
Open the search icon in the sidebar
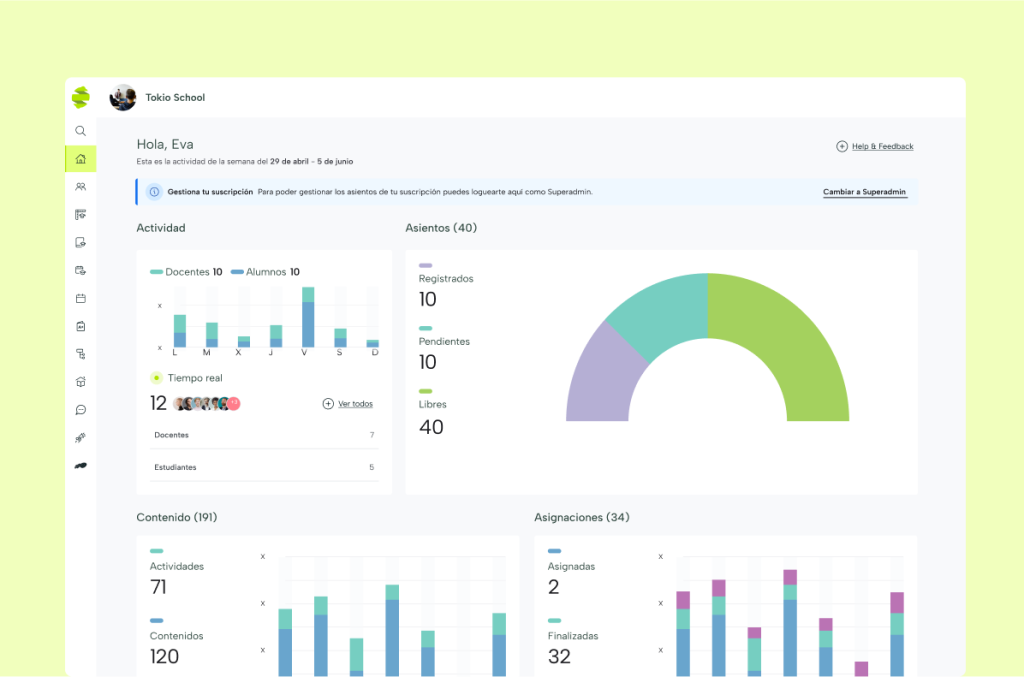pyautogui.click(x=81, y=131)
